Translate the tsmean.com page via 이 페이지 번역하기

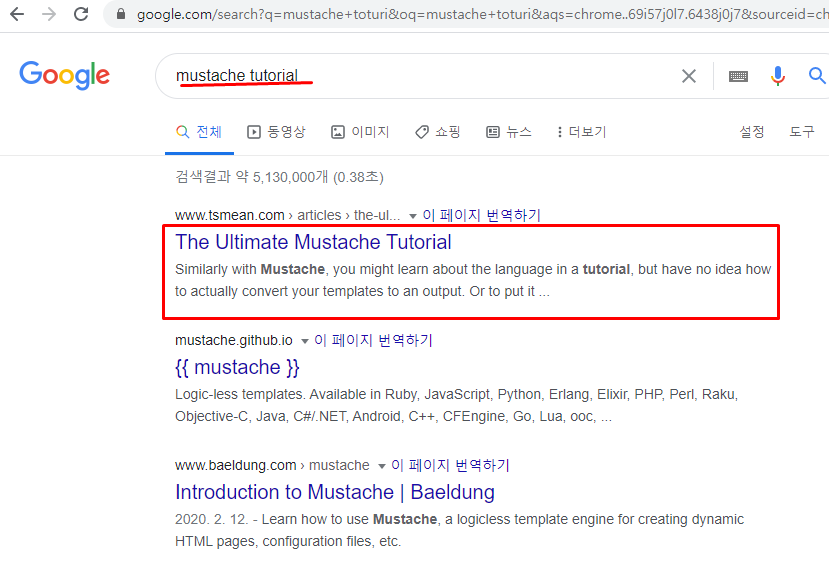click(481, 215)
